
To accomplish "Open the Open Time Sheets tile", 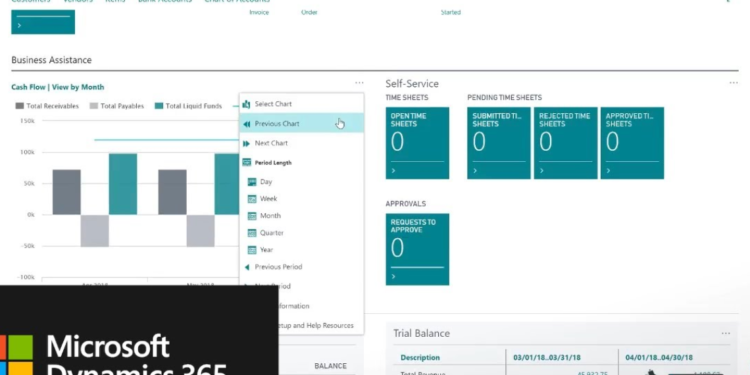I will click(417, 143).
